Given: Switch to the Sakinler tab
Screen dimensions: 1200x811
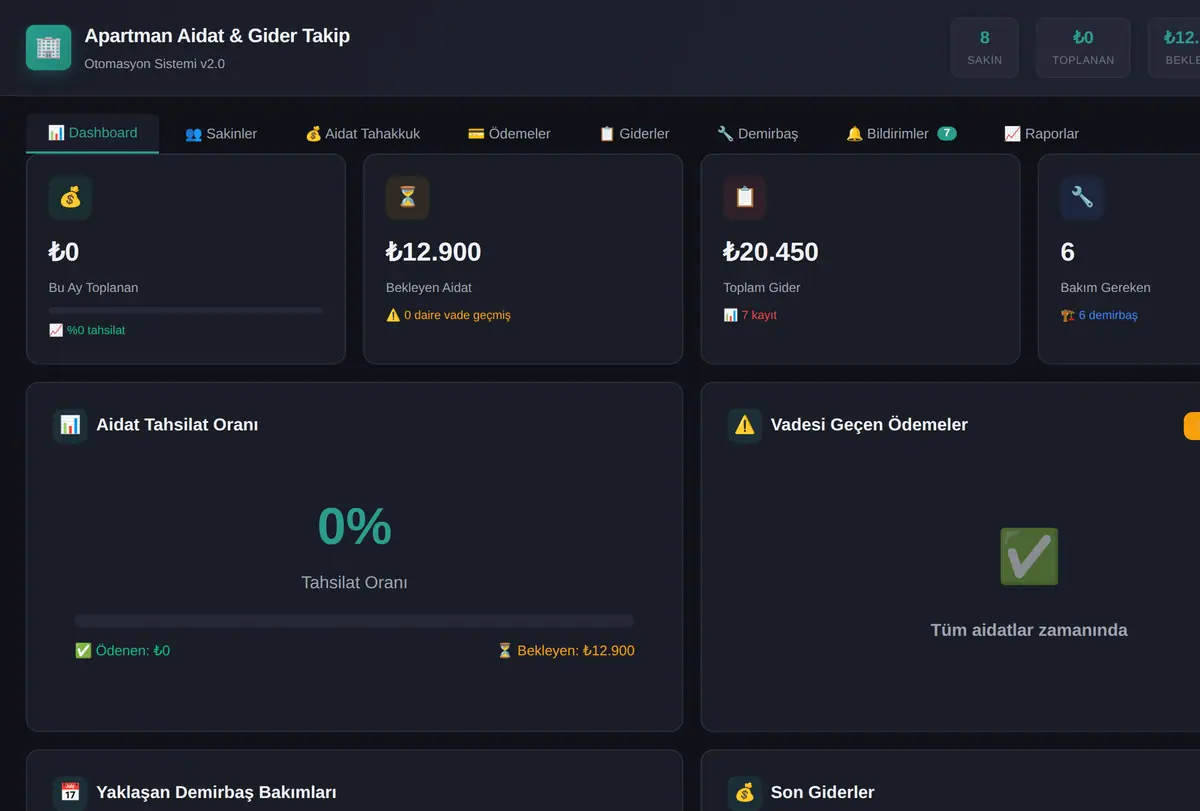Looking at the screenshot, I should tap(221, 133).
